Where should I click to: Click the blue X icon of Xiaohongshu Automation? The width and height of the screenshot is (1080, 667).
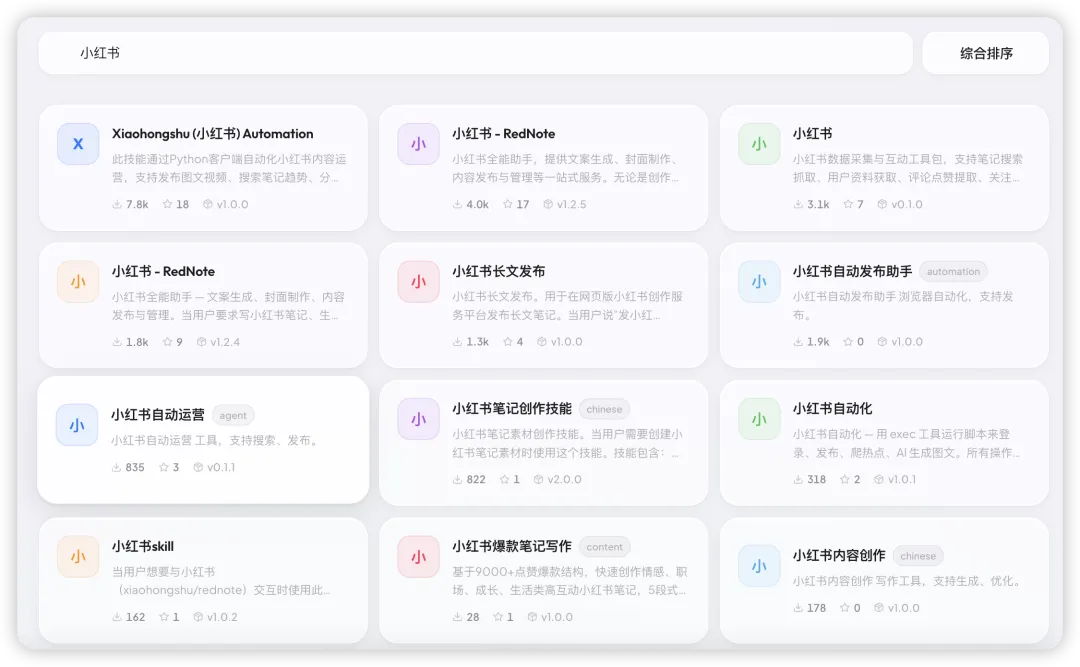(x=78, y=144)
